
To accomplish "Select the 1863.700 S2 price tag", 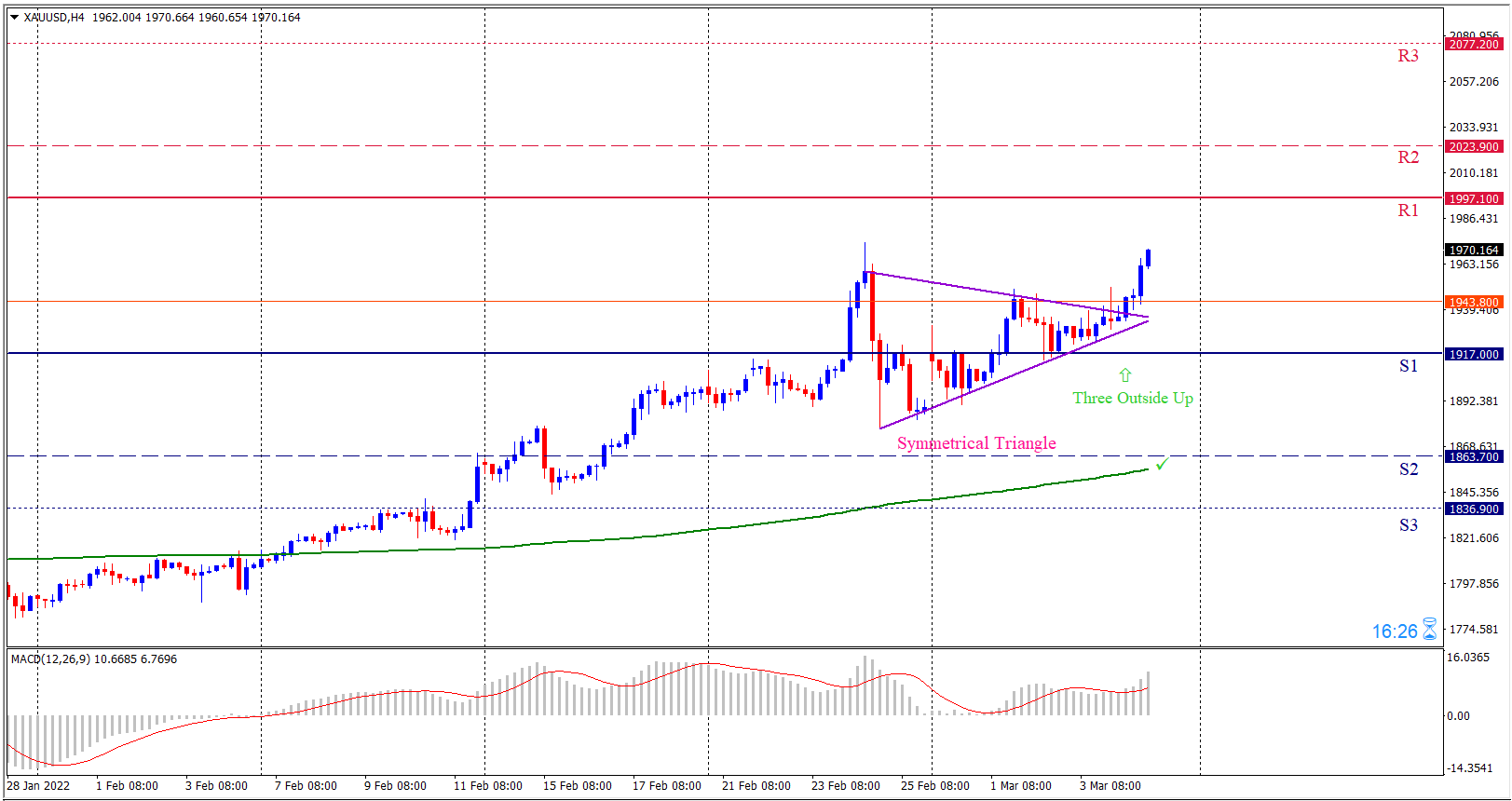I will click(x=1474, y=457).
